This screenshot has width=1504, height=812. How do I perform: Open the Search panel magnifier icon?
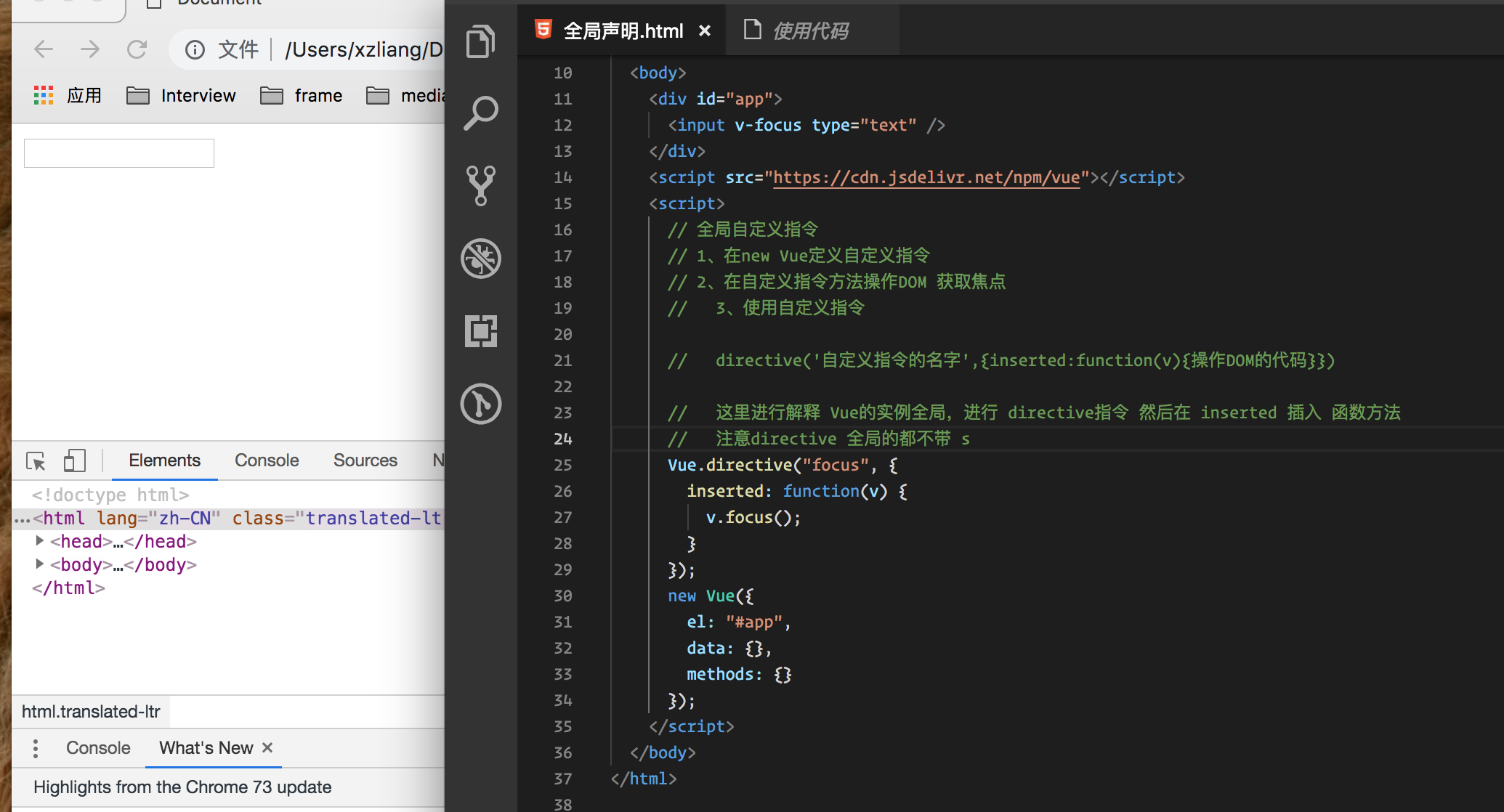(480, 113)
